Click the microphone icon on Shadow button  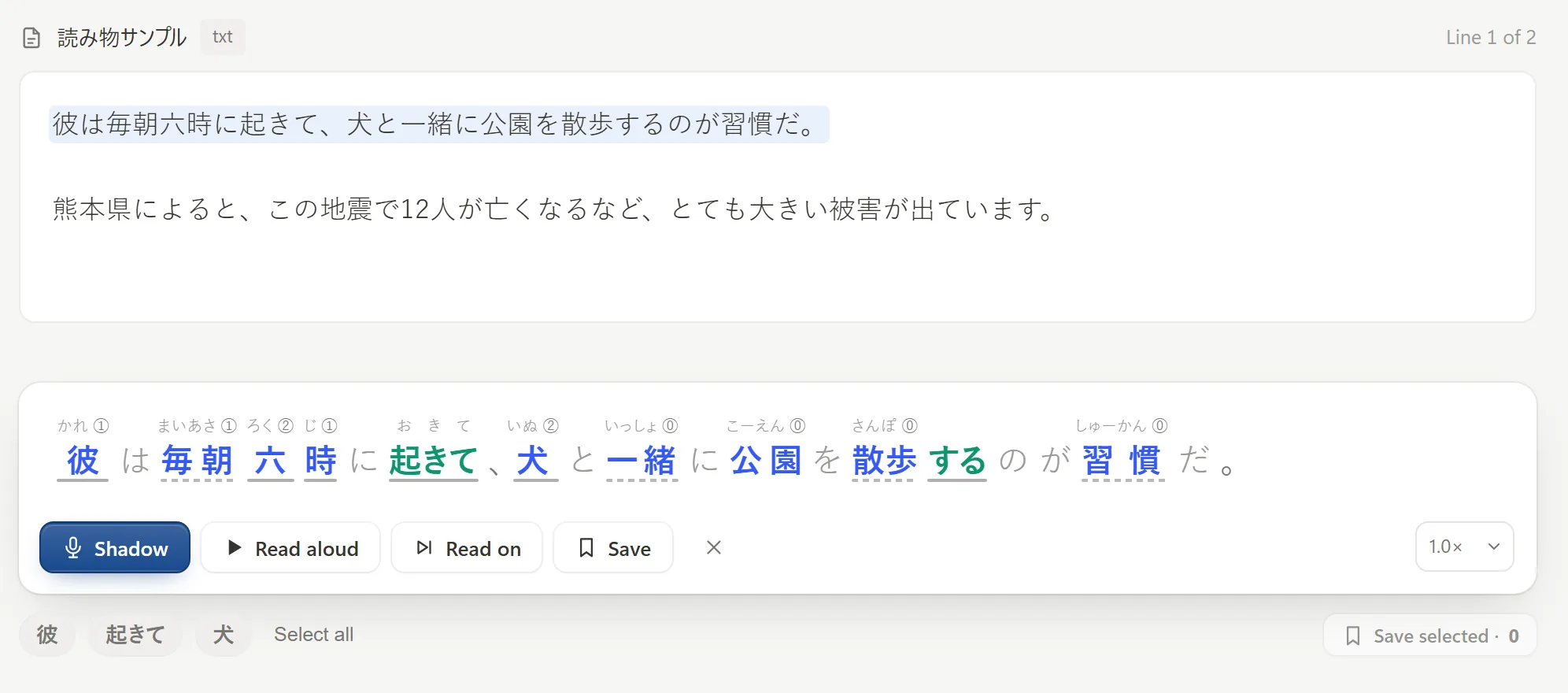(73, 547)
